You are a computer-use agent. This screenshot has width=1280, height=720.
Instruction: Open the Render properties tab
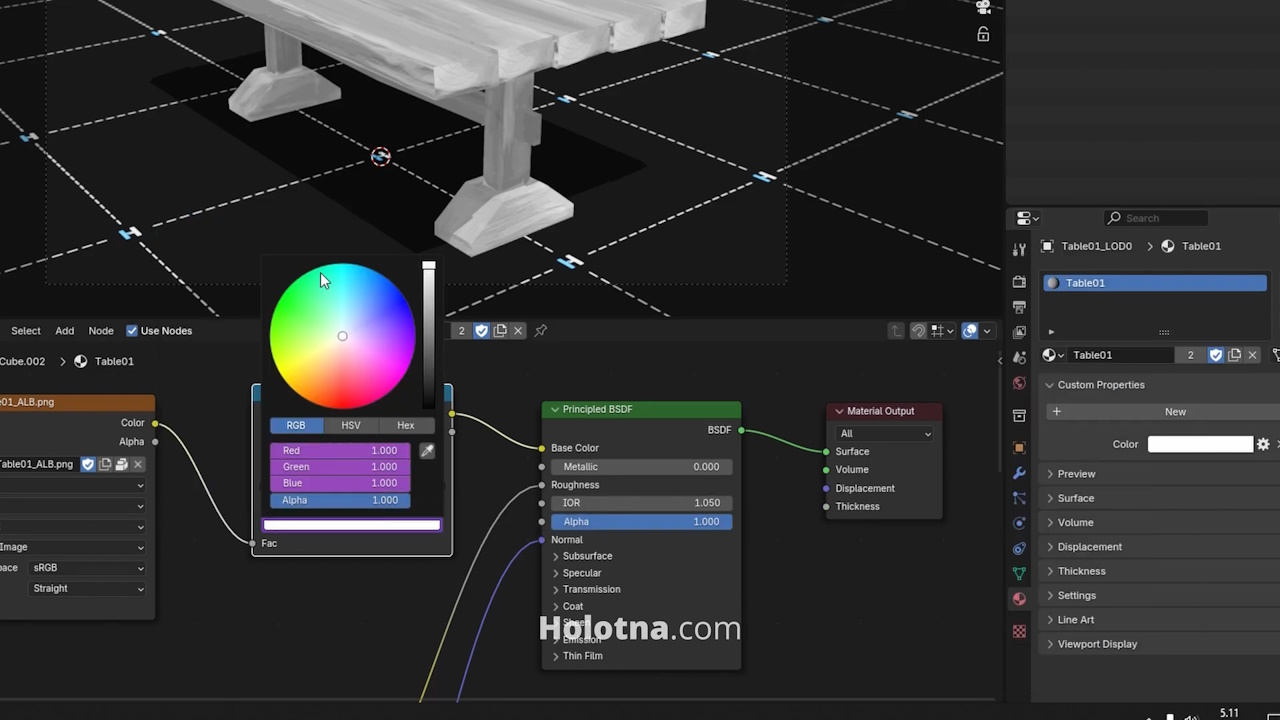[1019, 282]
